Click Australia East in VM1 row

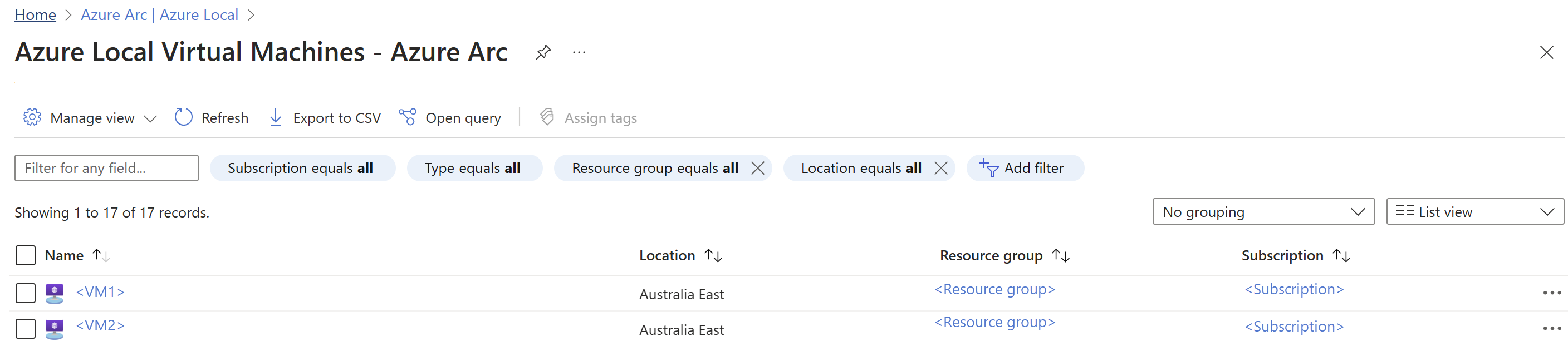(681, 294)
